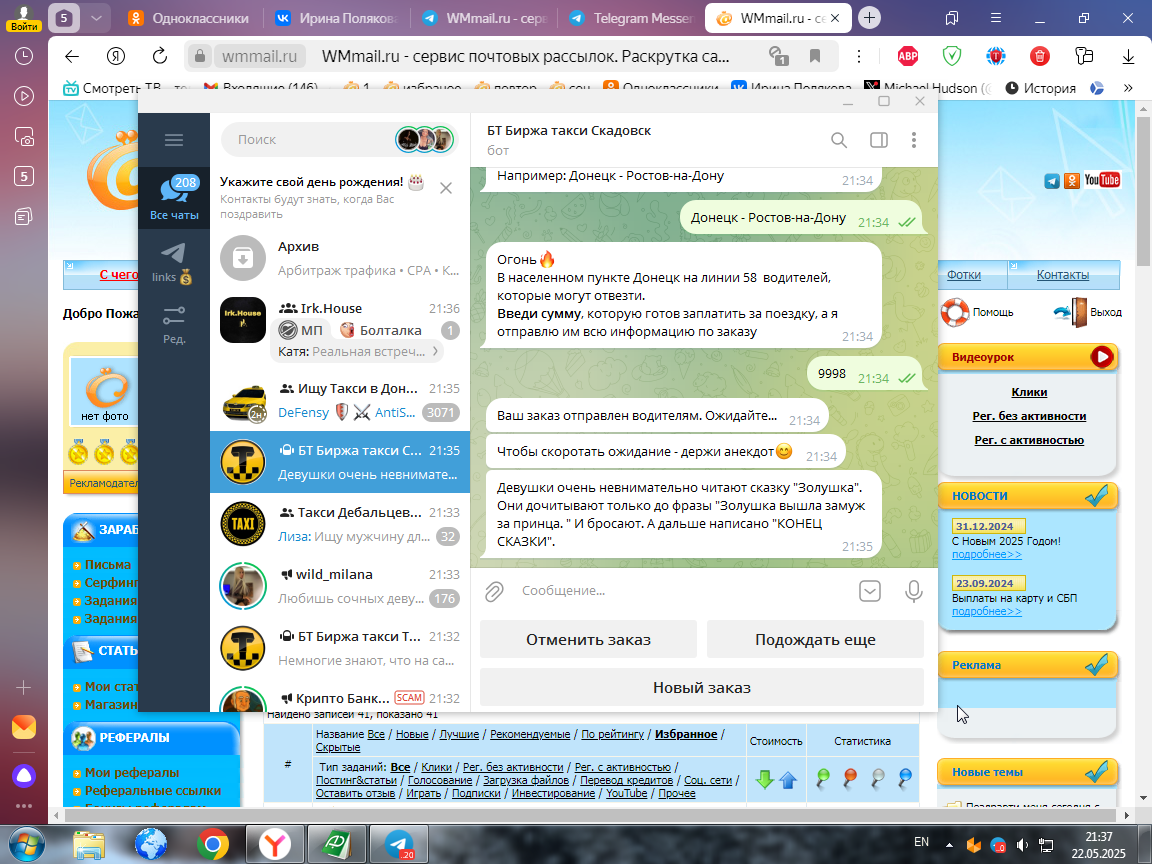
Task: Open the "Архив" archive chat folder
Action: 339,258
